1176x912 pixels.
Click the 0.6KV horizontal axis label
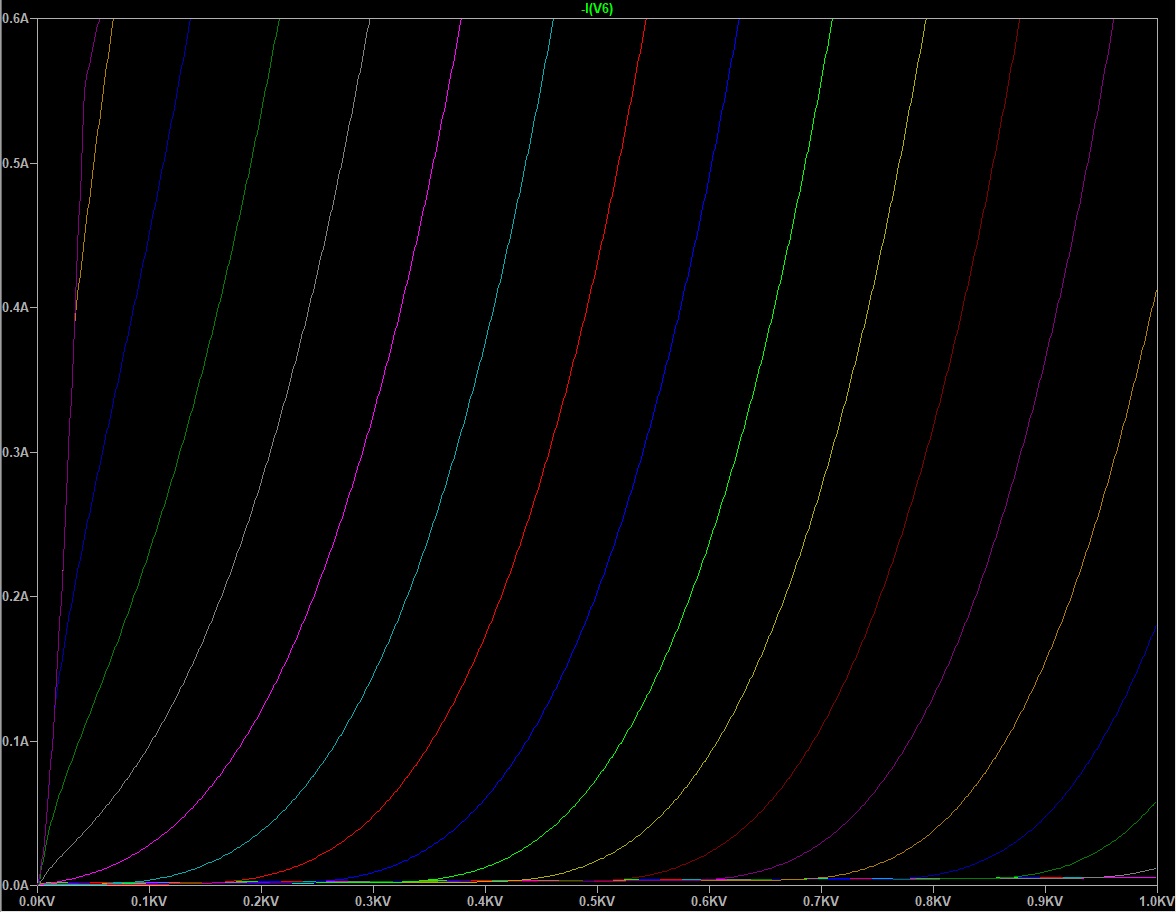click(709, 901)
